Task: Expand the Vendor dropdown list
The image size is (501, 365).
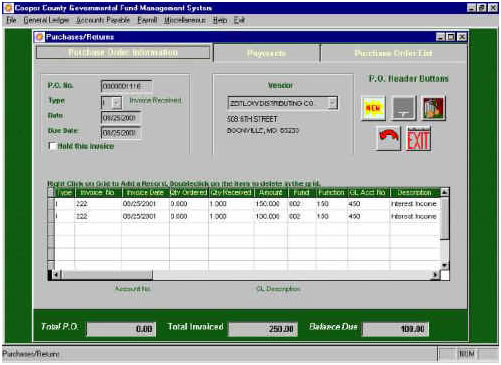Action: (332, 103)
